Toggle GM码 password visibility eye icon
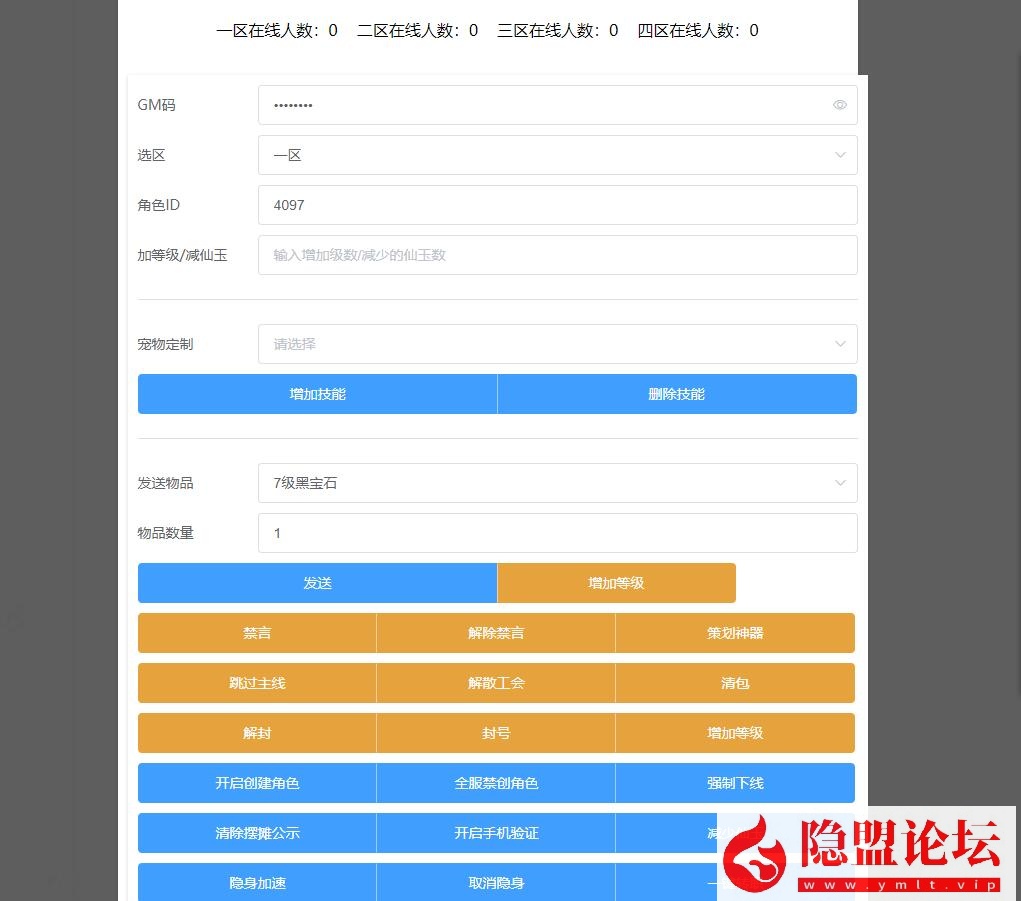The width and height of the screenshot is (1021, 901). click(x=840, y=104)
